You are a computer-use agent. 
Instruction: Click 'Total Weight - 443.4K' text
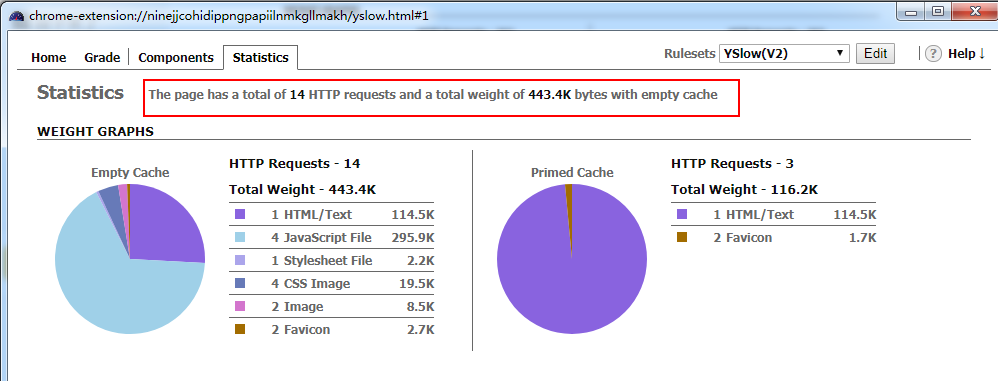tap(304, 190)
